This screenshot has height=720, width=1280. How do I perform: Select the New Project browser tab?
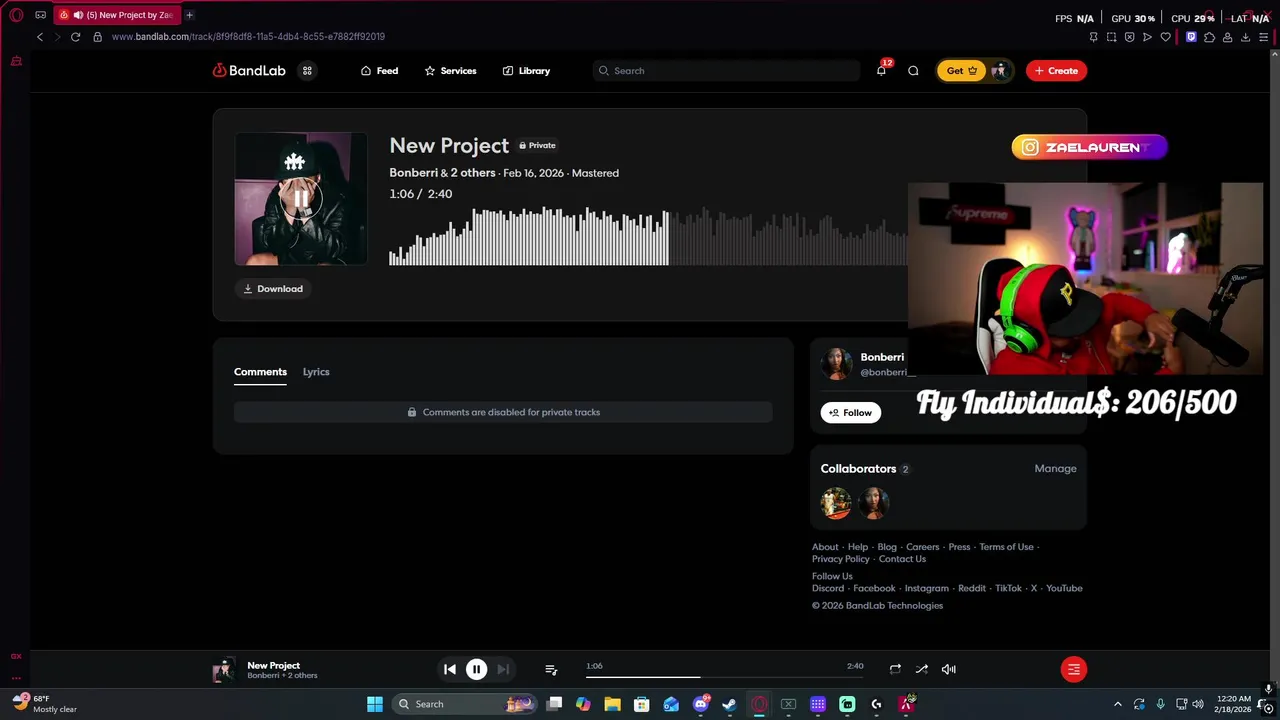tap(117, 15)
